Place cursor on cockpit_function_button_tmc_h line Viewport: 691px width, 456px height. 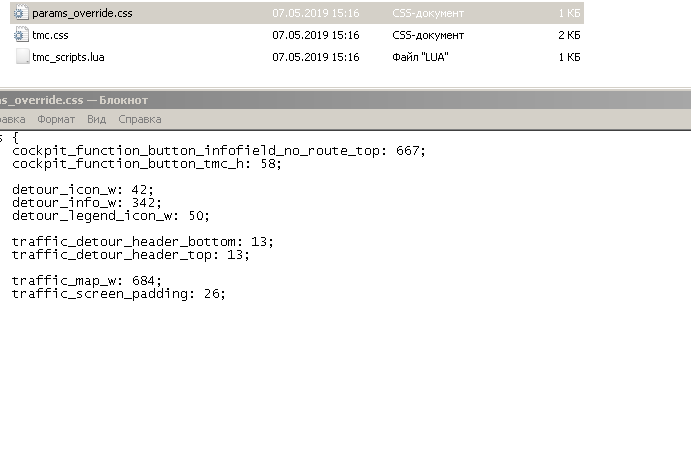[x=147, y=164]
